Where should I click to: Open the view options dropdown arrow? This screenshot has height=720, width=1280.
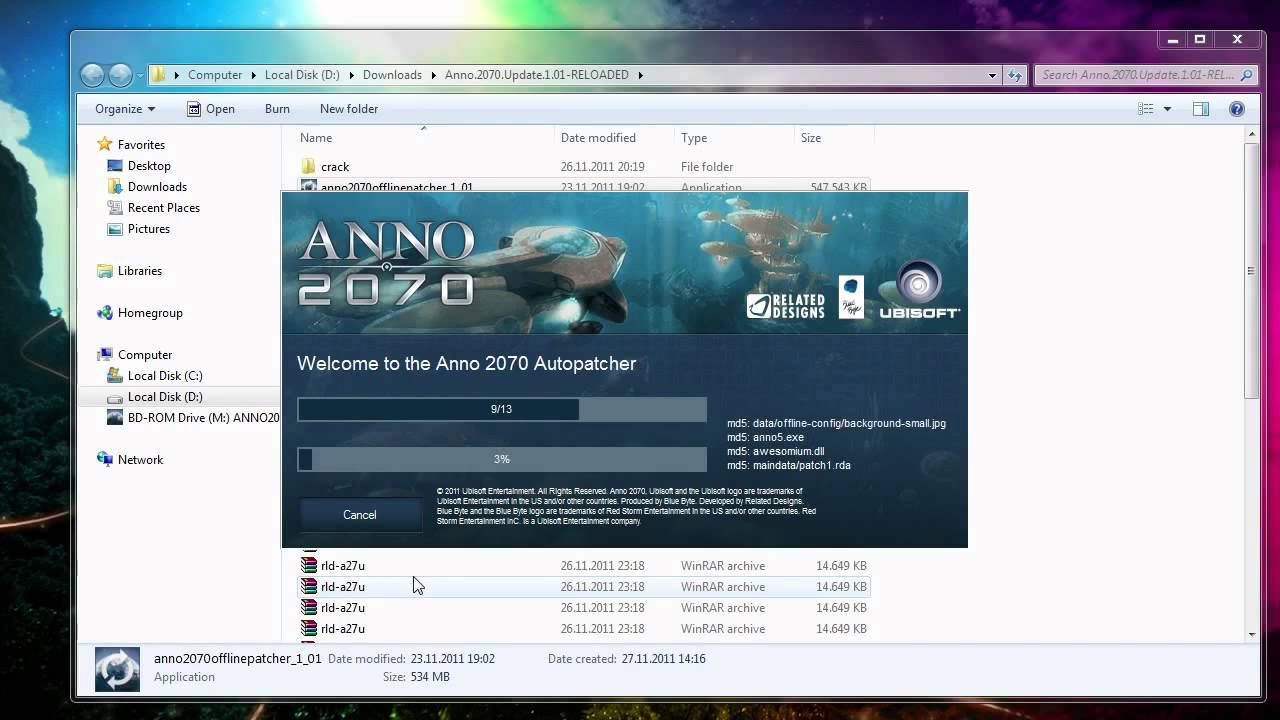pos(1167,109)
